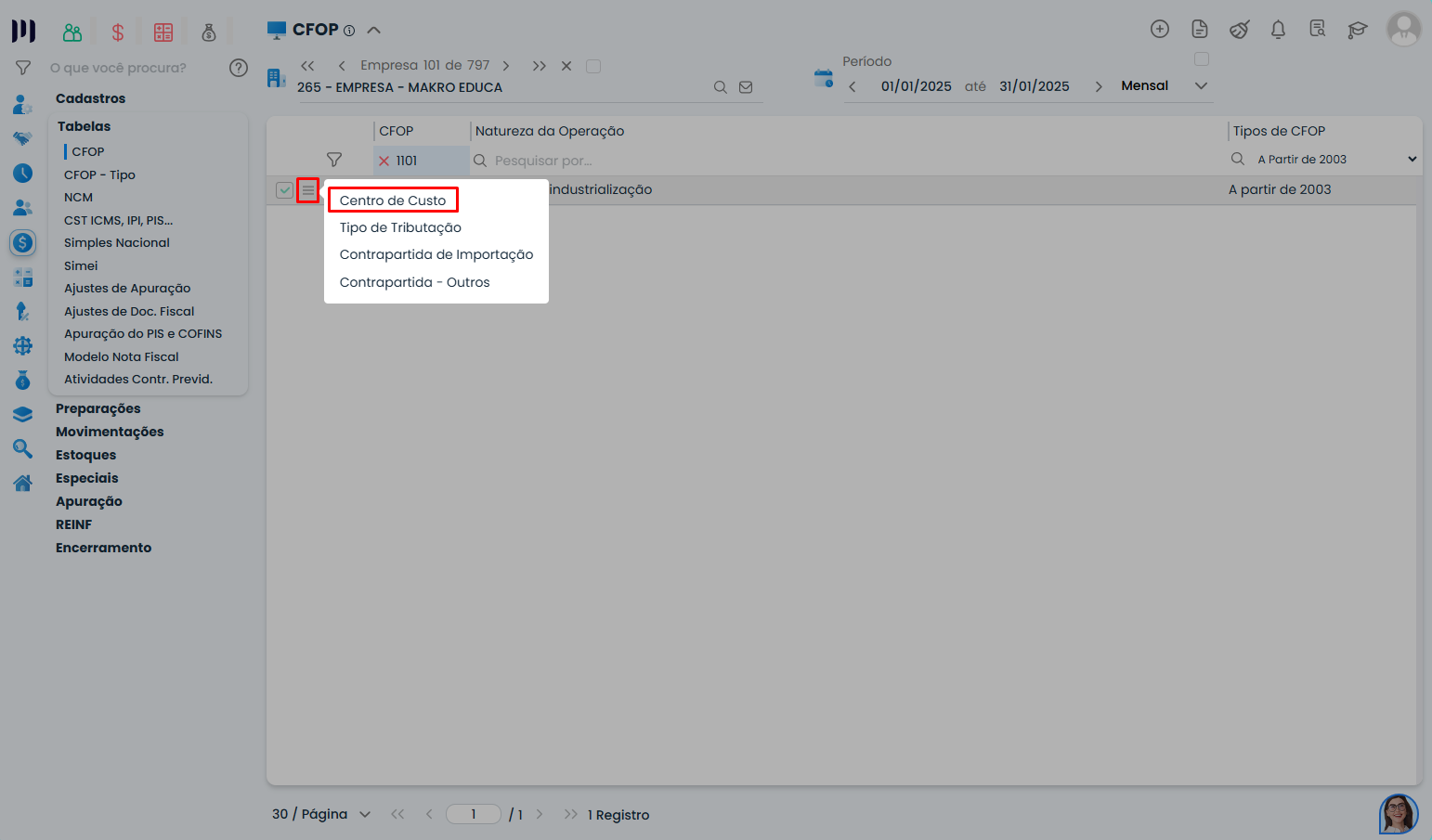This screenshot has width=1432, height=840.
Task: Select Centro de Custo menu option
Action: click(x=393, y=200)
